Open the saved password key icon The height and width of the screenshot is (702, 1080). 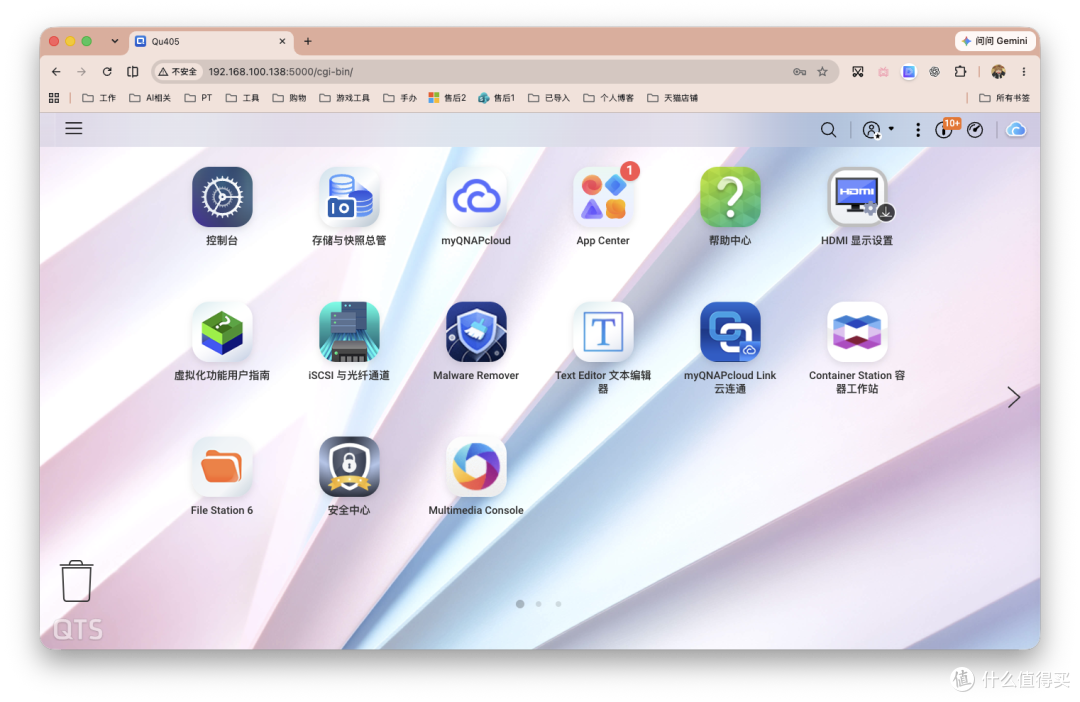pyautogui.click(x=799, y=72)
